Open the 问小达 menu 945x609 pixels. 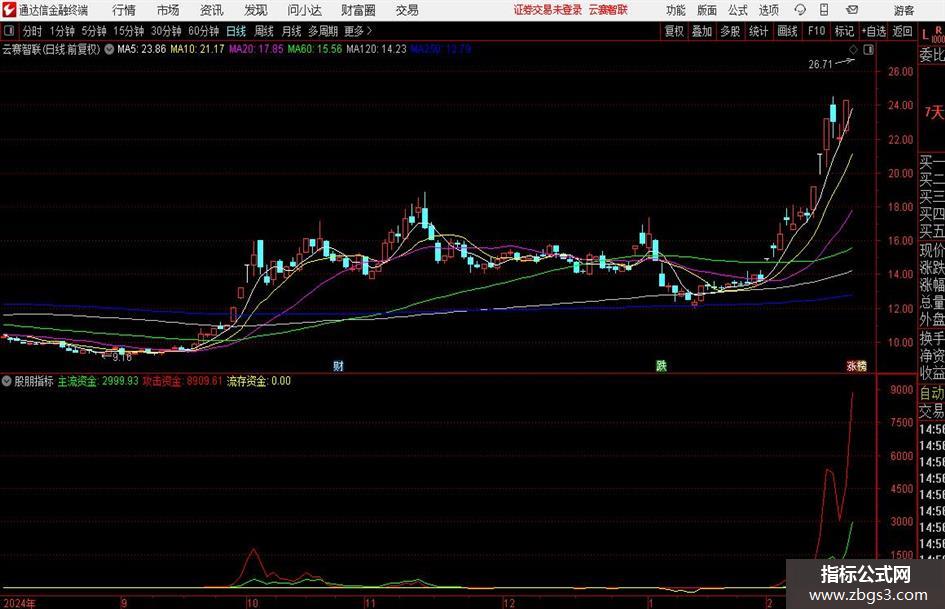point(304,10)
